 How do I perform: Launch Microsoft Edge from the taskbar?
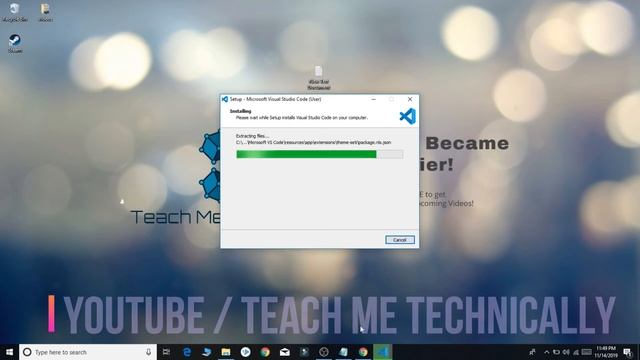tap(187, 352)
